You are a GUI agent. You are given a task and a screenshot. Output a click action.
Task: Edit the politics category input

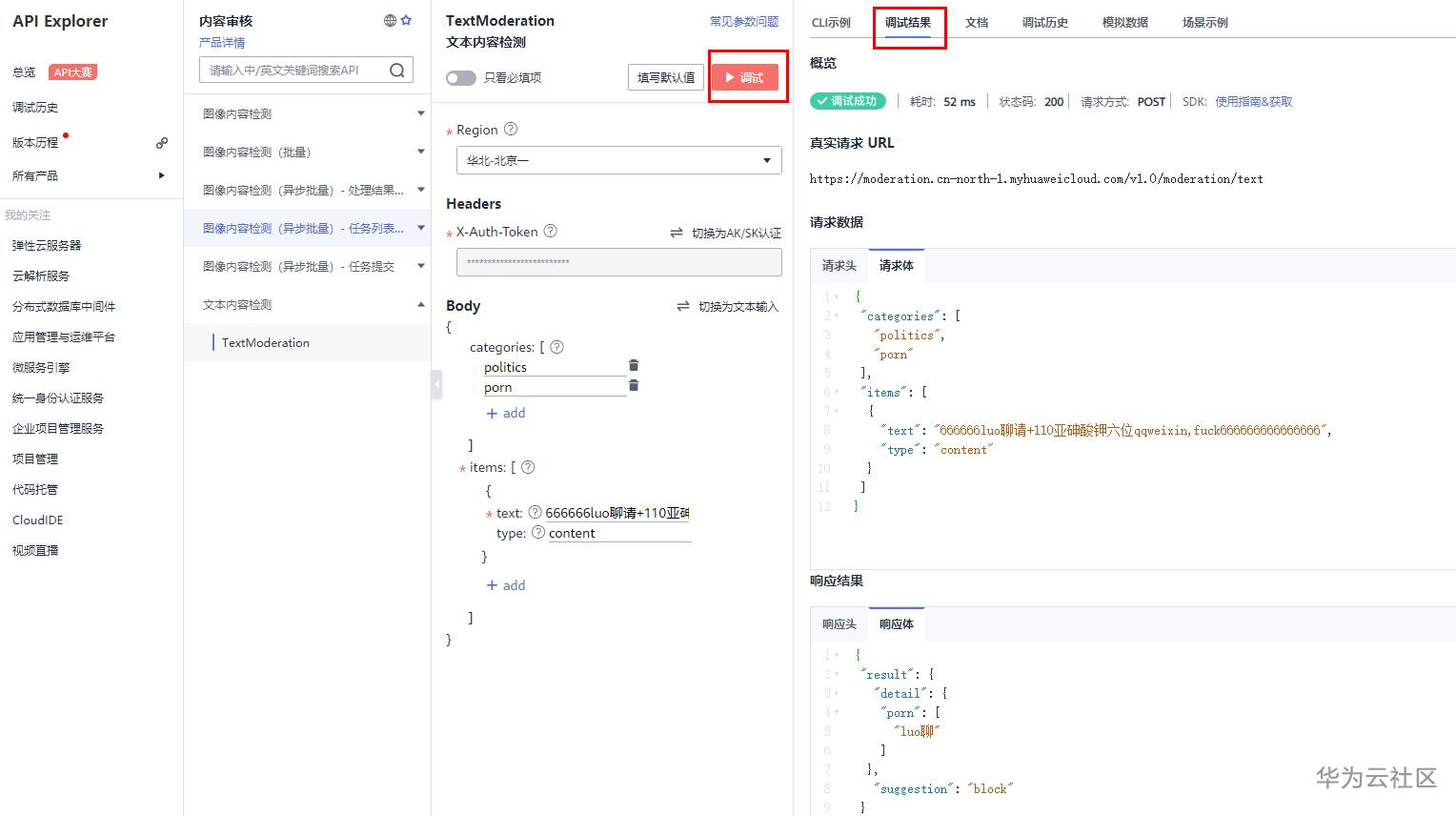coord(555,367)
